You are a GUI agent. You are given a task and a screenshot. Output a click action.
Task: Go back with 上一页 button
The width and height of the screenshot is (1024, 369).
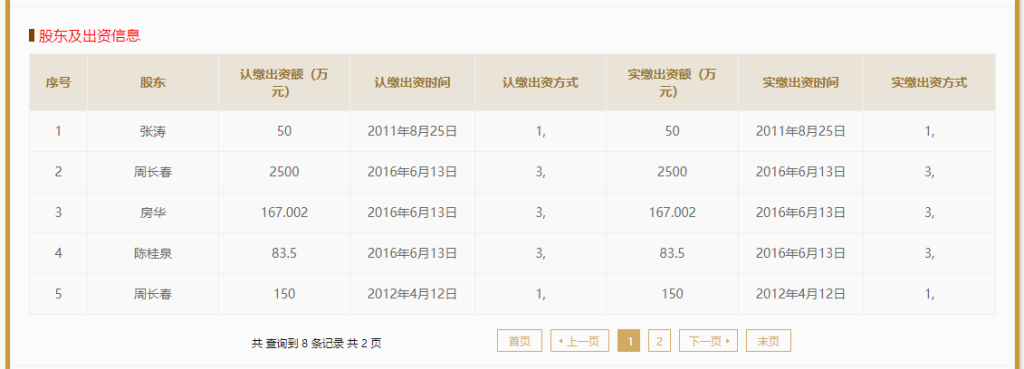[580, 341]
